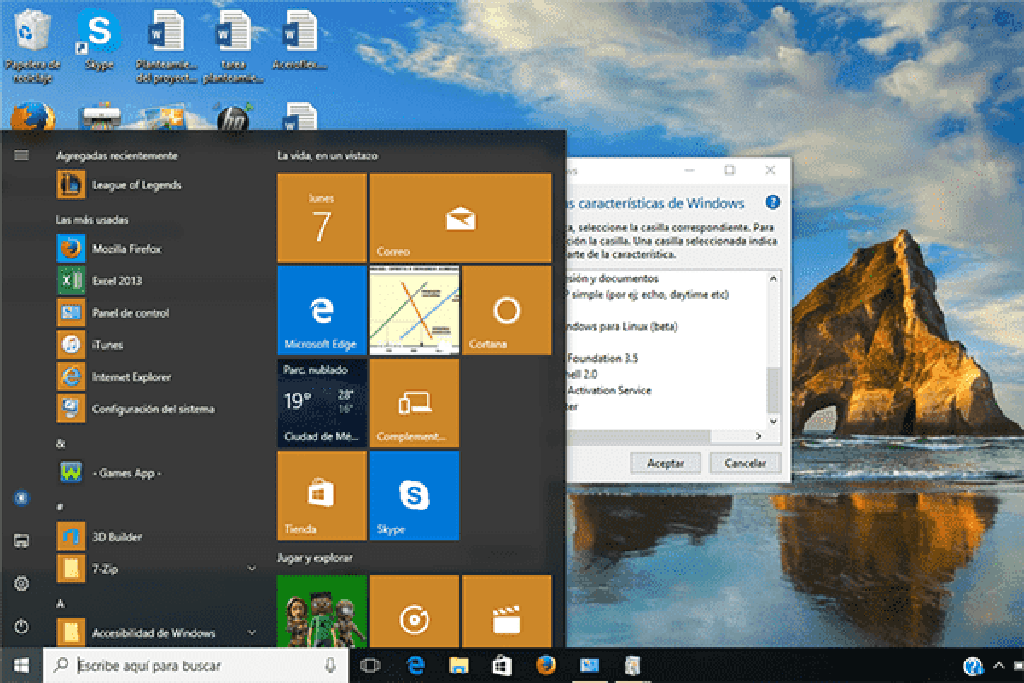Open the Correo mail tile
The height and width of the screenshot is (683, 1024).
[460, 217]
